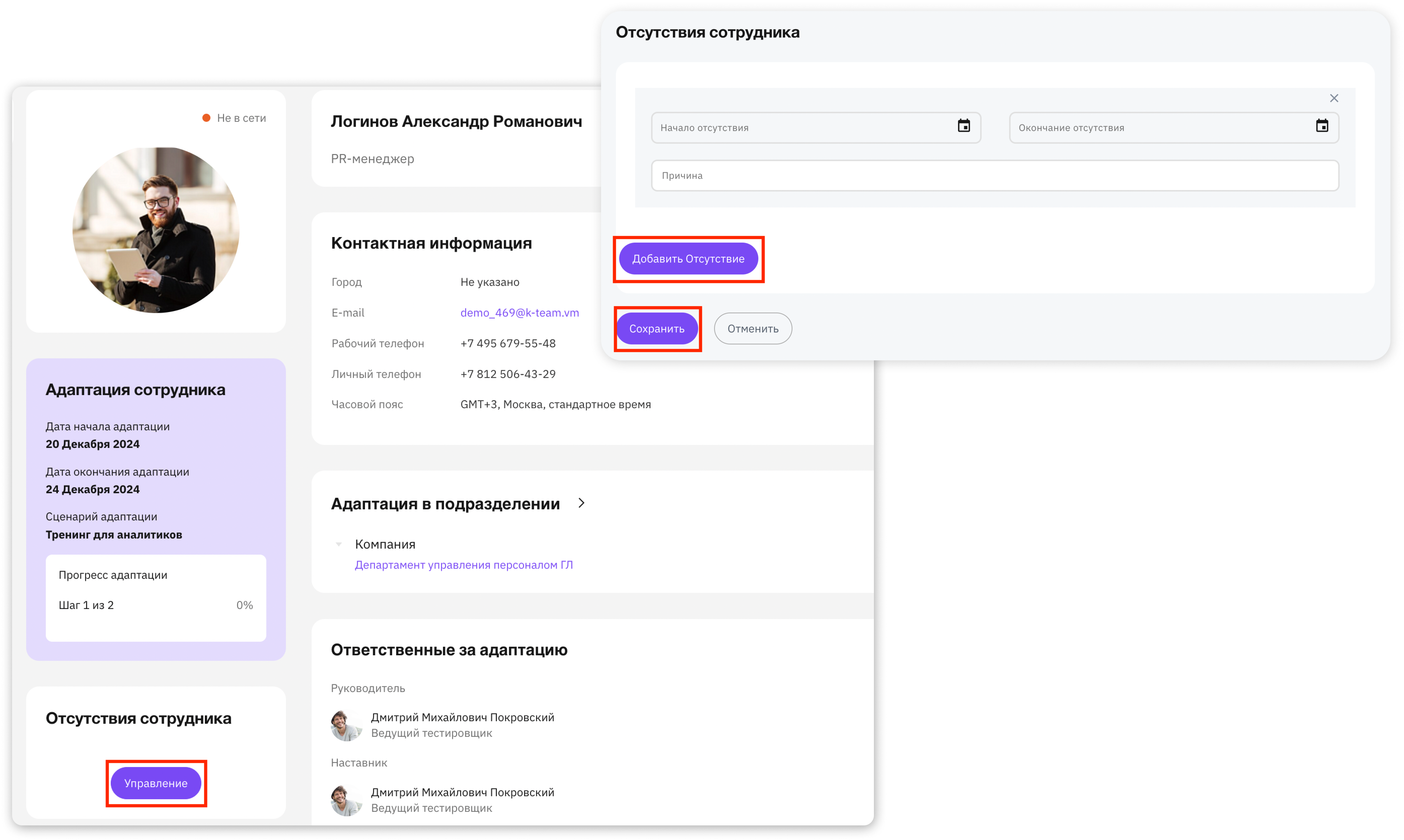Remove the absence entry with X icon

point(1334,98)
